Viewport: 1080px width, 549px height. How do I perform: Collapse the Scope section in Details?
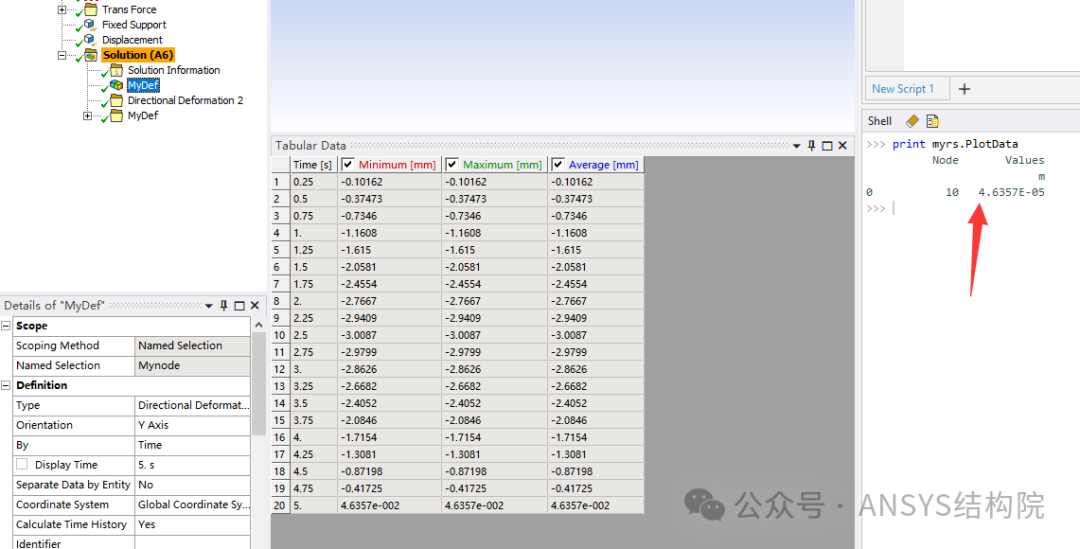6,326
